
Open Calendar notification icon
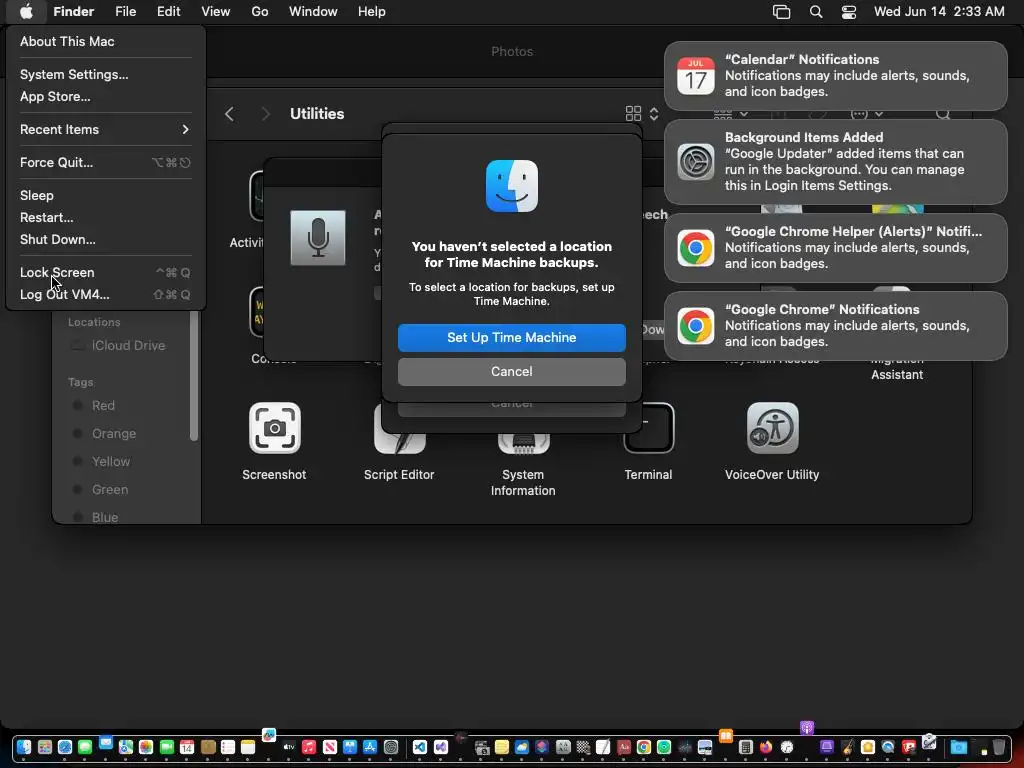pos(696,76)
